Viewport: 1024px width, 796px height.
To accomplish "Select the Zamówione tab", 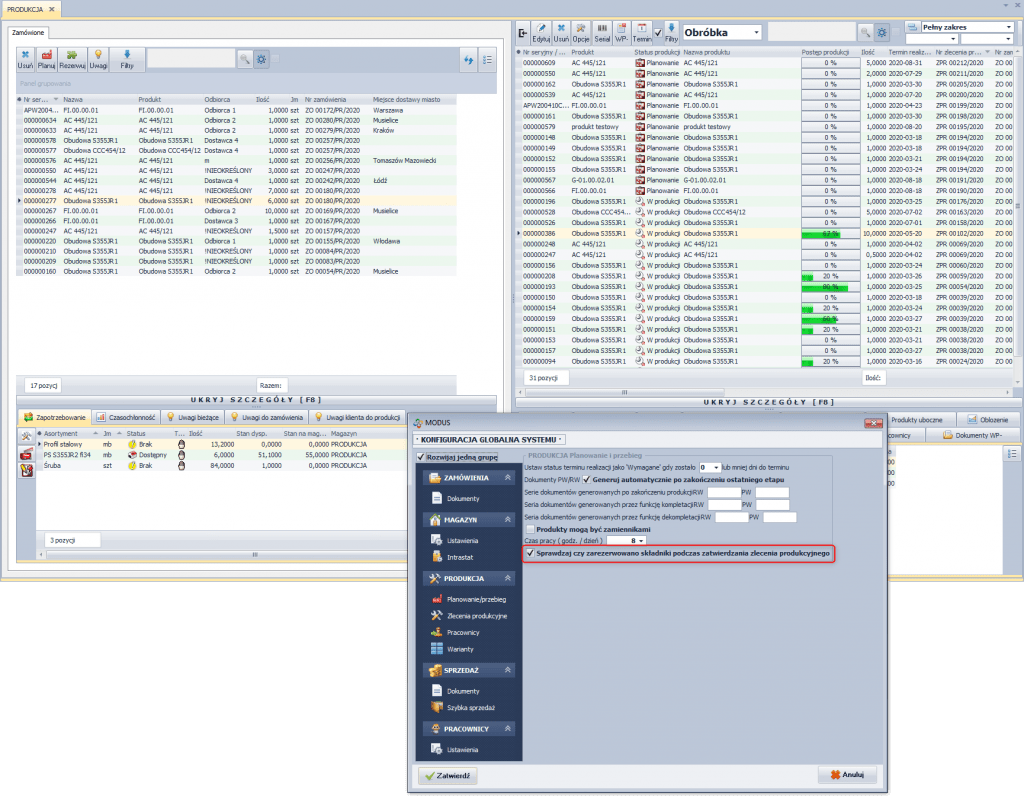I will click(28, 32).
